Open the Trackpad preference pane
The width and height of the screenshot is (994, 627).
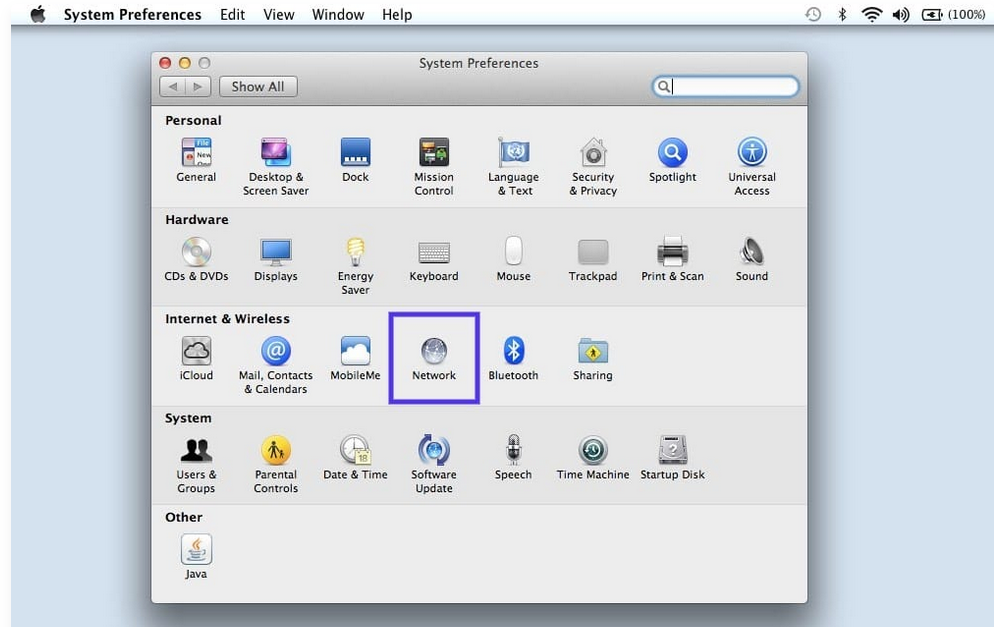tap(593, 259)
